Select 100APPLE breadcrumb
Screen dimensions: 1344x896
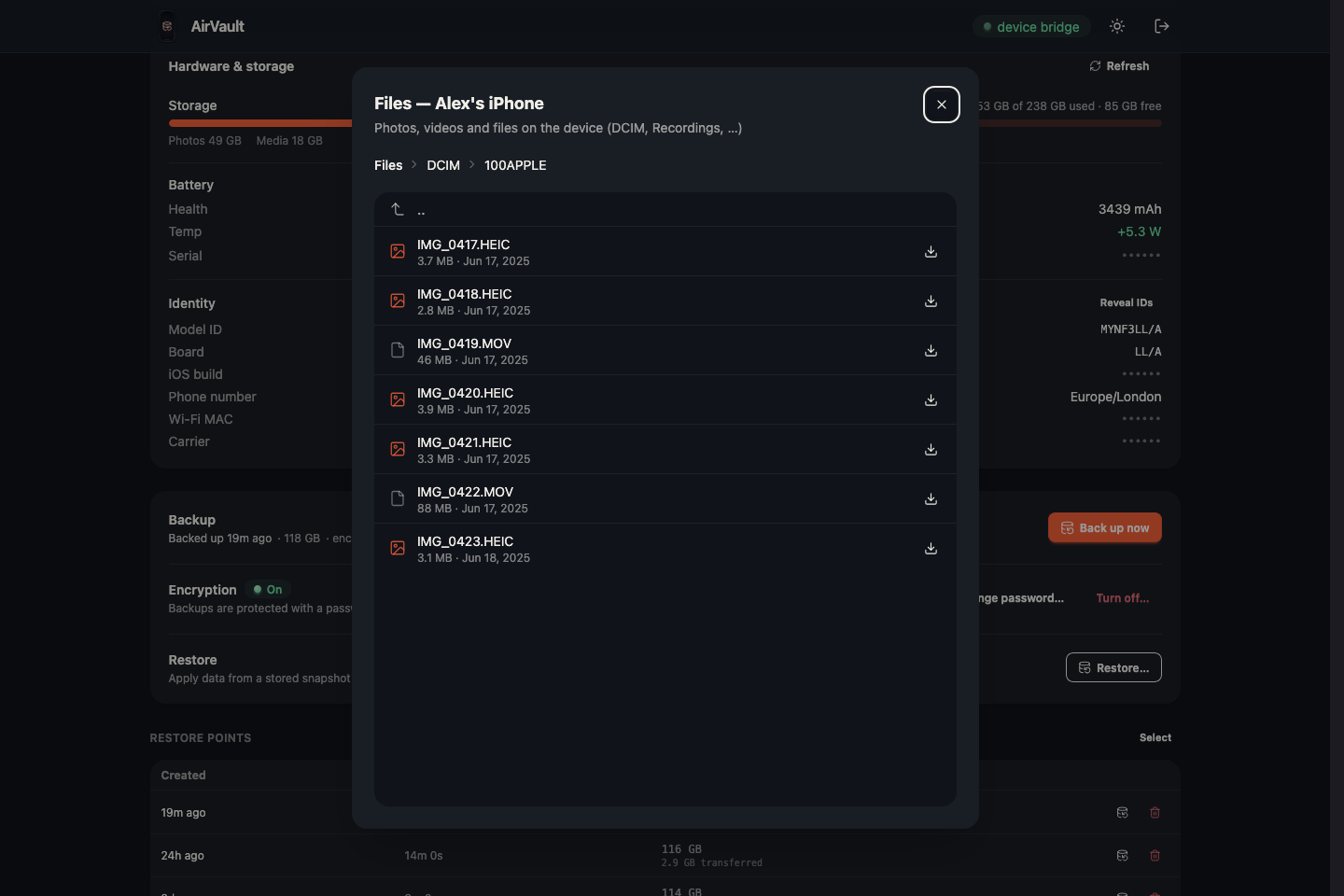point(515,165)
